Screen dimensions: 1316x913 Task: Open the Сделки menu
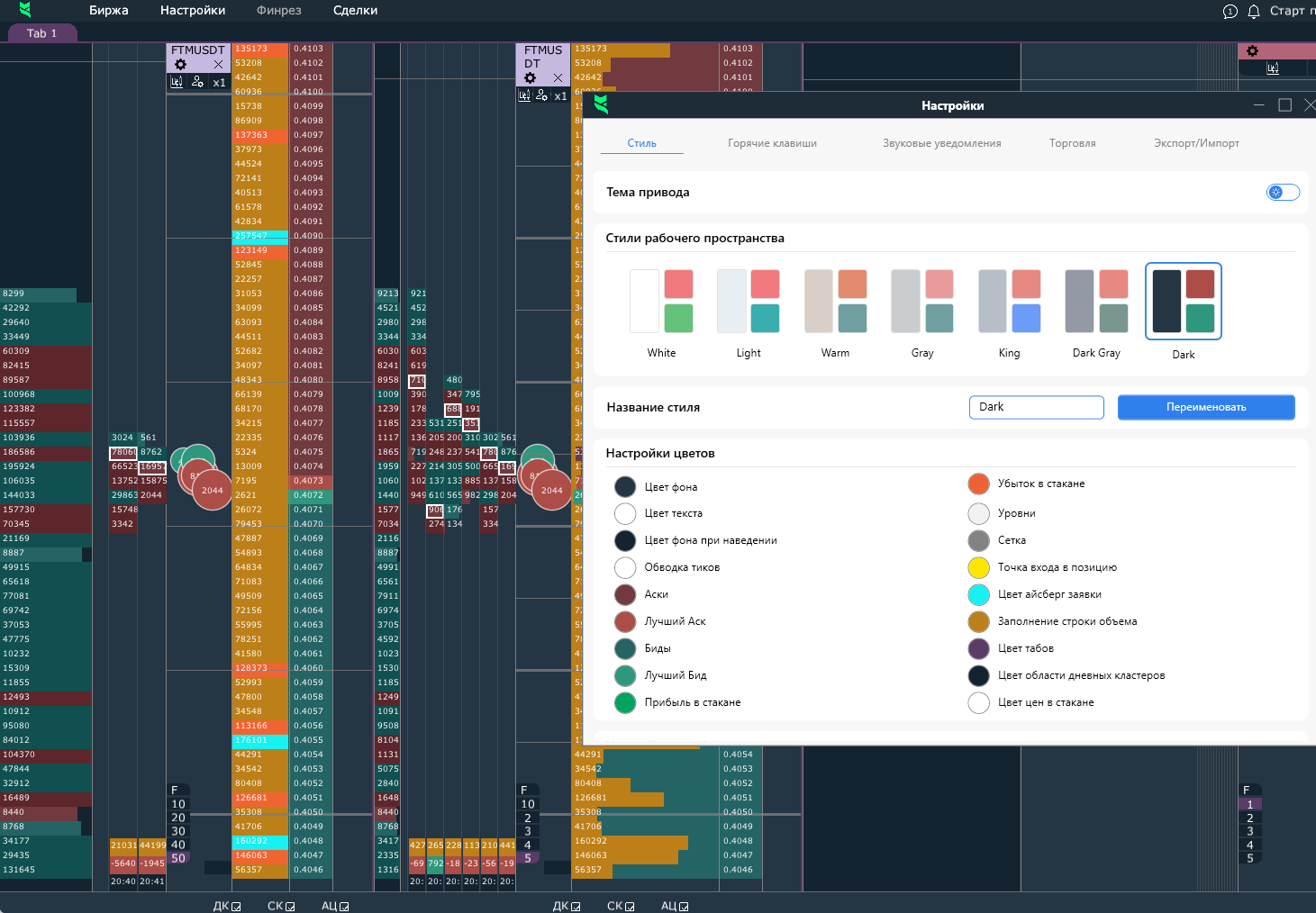coord(356,11)
